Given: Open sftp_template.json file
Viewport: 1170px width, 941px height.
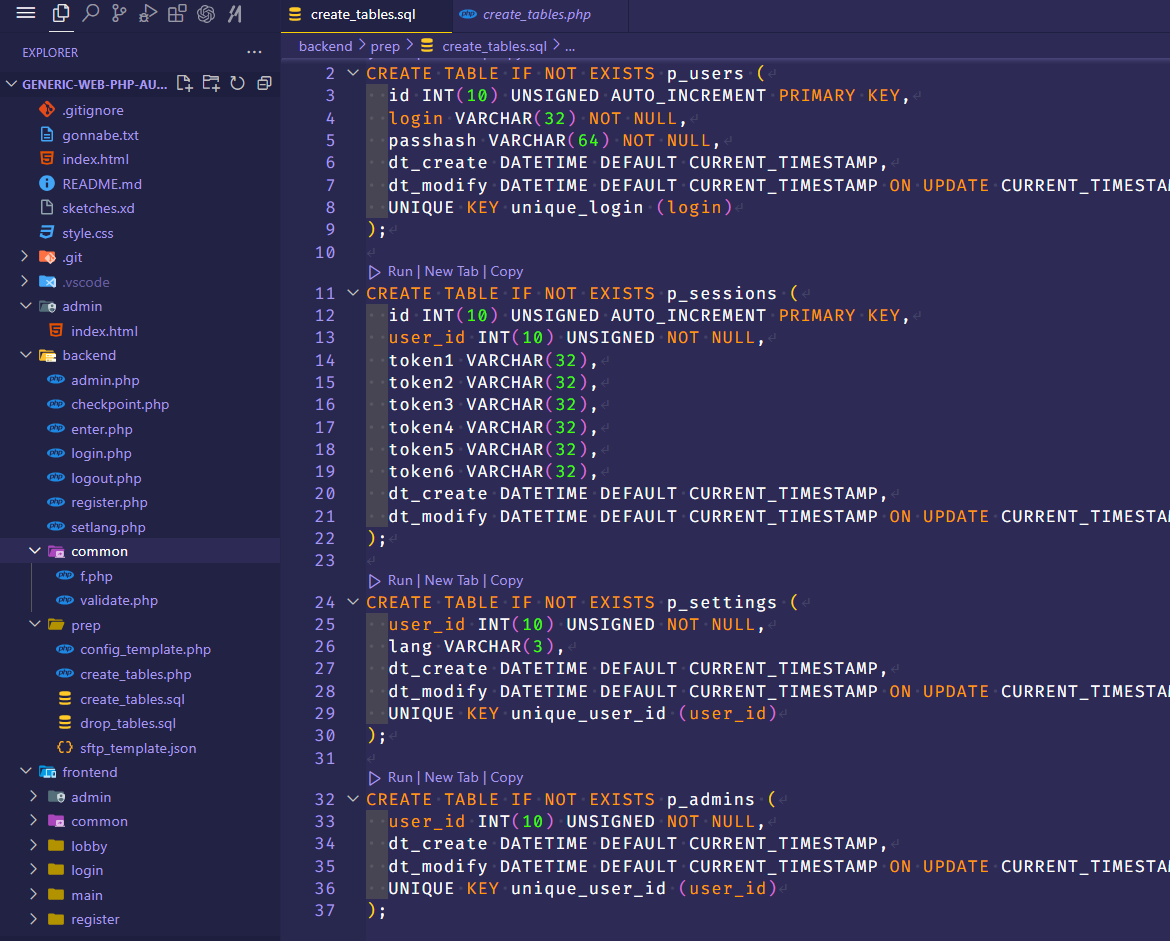Looking at the screenshot, I should tap(138, 748).
